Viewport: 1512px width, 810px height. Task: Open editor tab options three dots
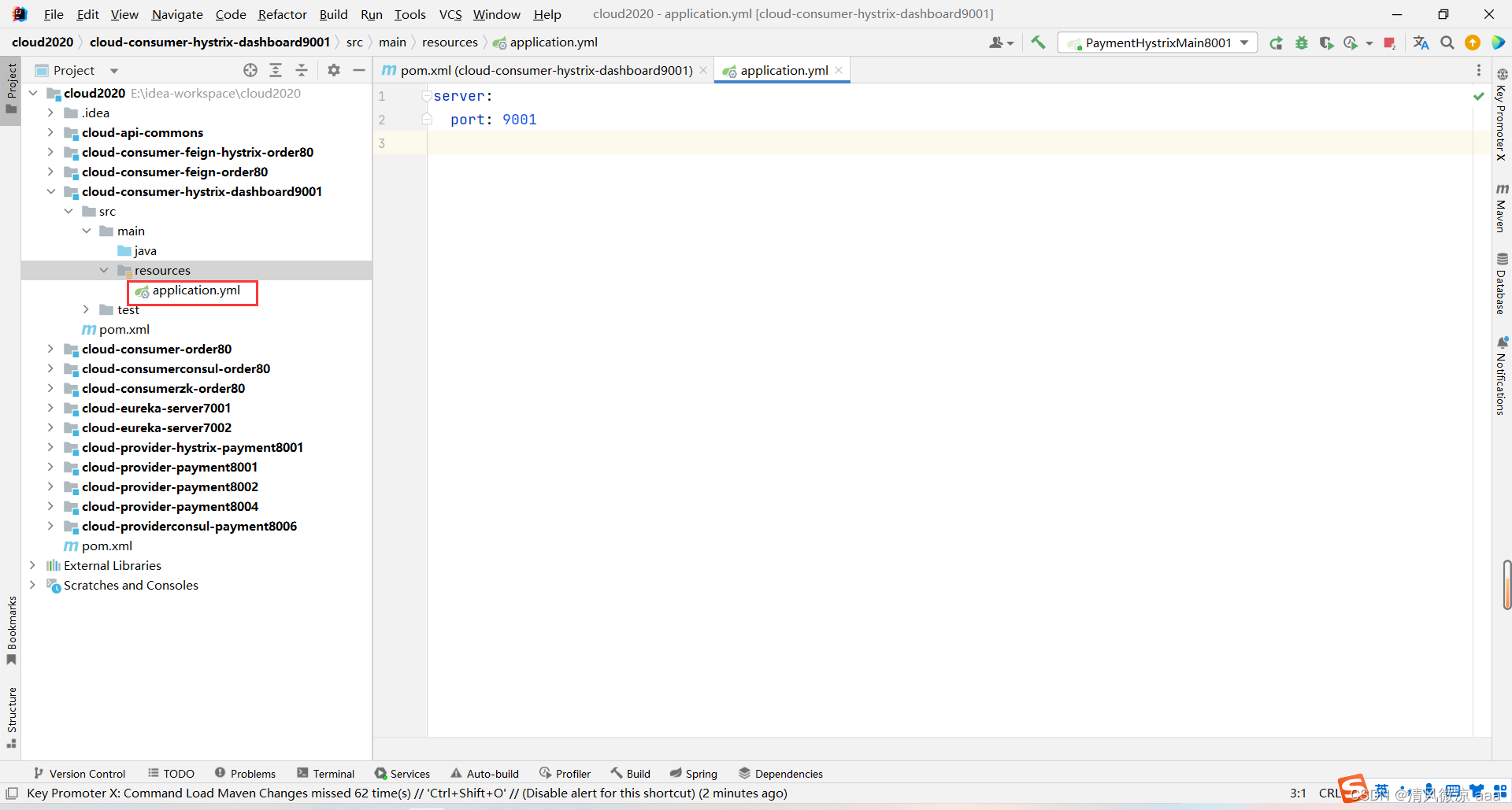click(x=1479, y=70)
